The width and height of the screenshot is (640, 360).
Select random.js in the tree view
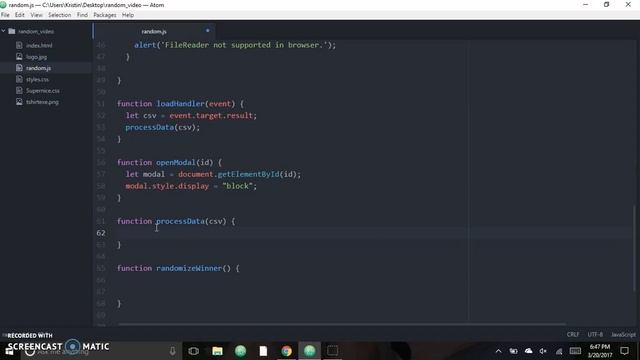(x=38, y=68)
